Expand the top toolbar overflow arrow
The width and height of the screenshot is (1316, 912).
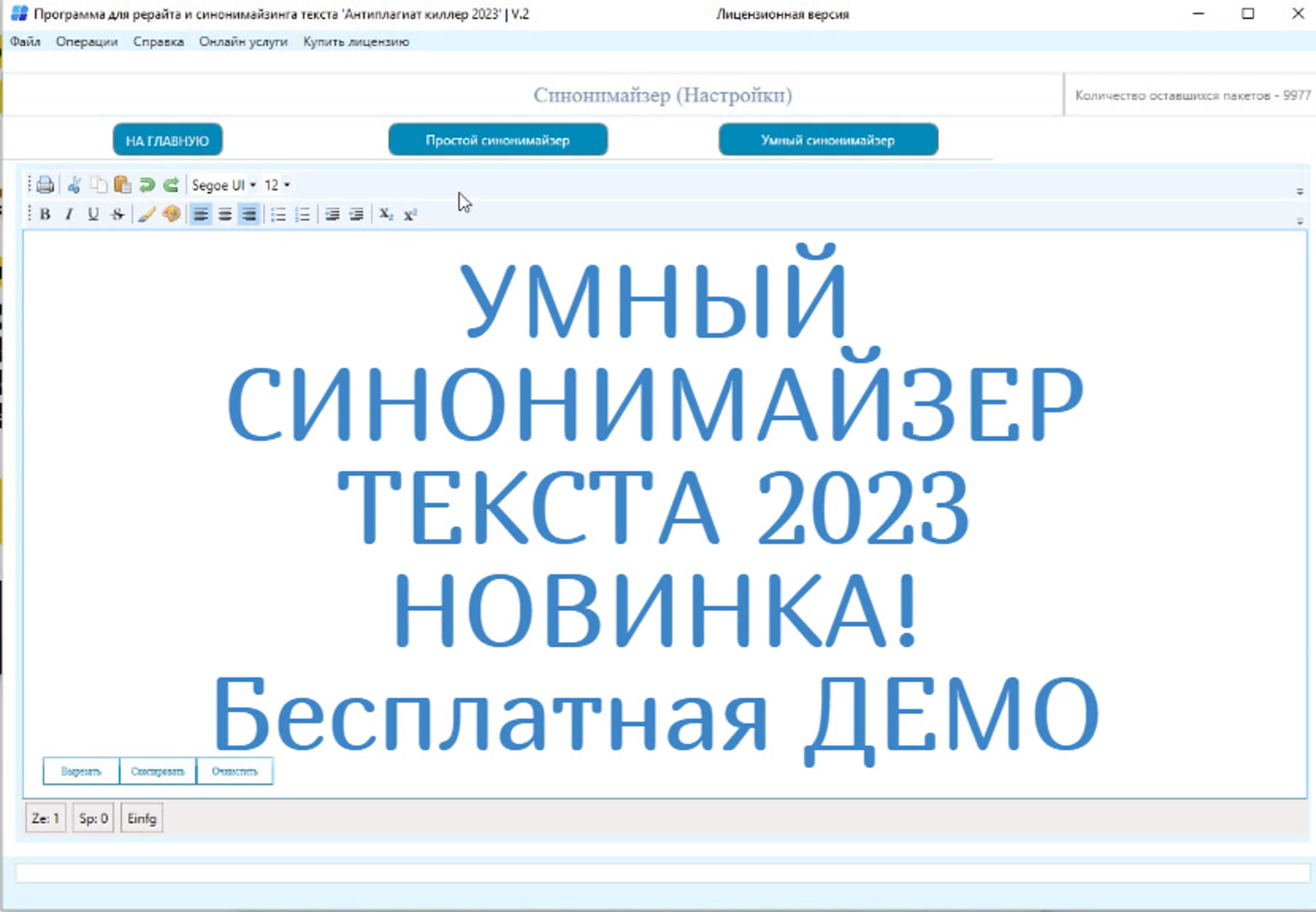[x=1299, y=192]
